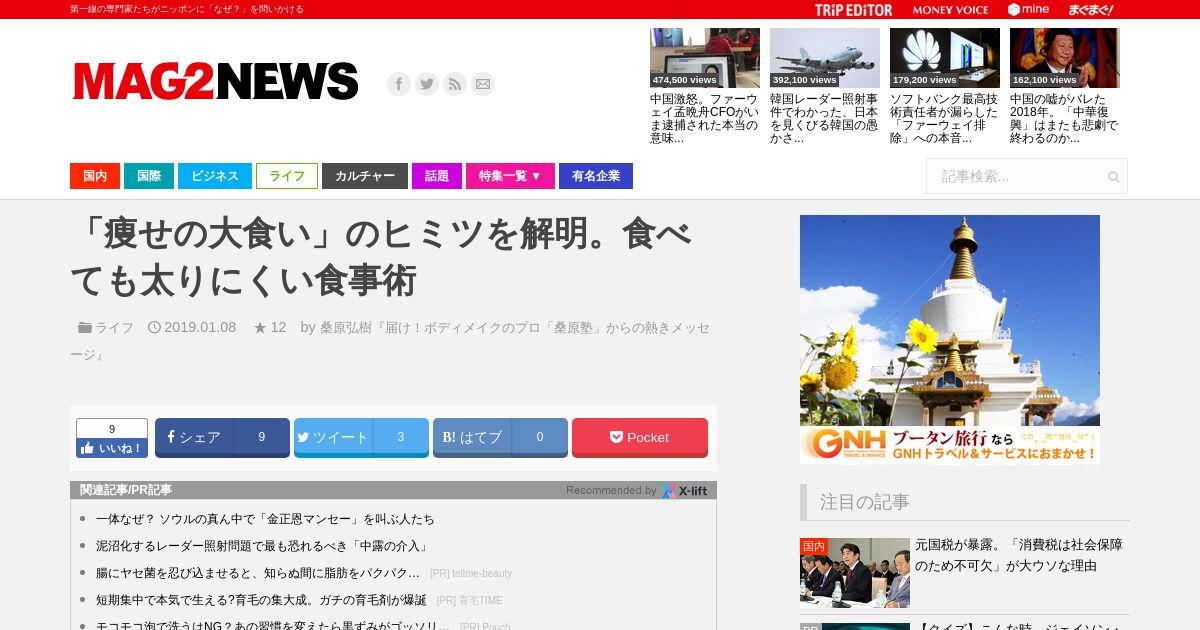The height and width of the screenshot is (630, 1200).
Task: Open the ライフ category tab
Action: pos(287,176)
